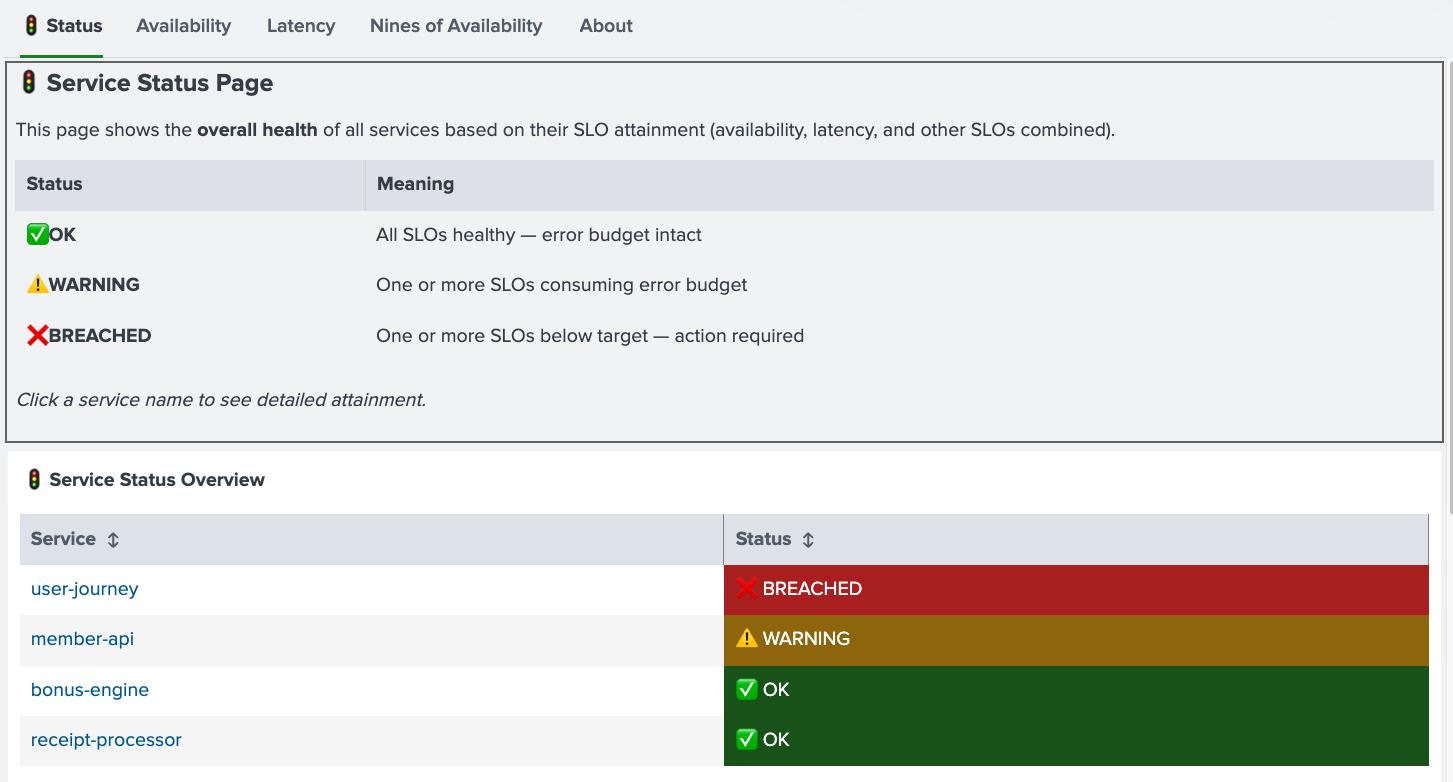
Task: Click the 'Service Status Overview' panel title
Action: click(x=157, y=480)
